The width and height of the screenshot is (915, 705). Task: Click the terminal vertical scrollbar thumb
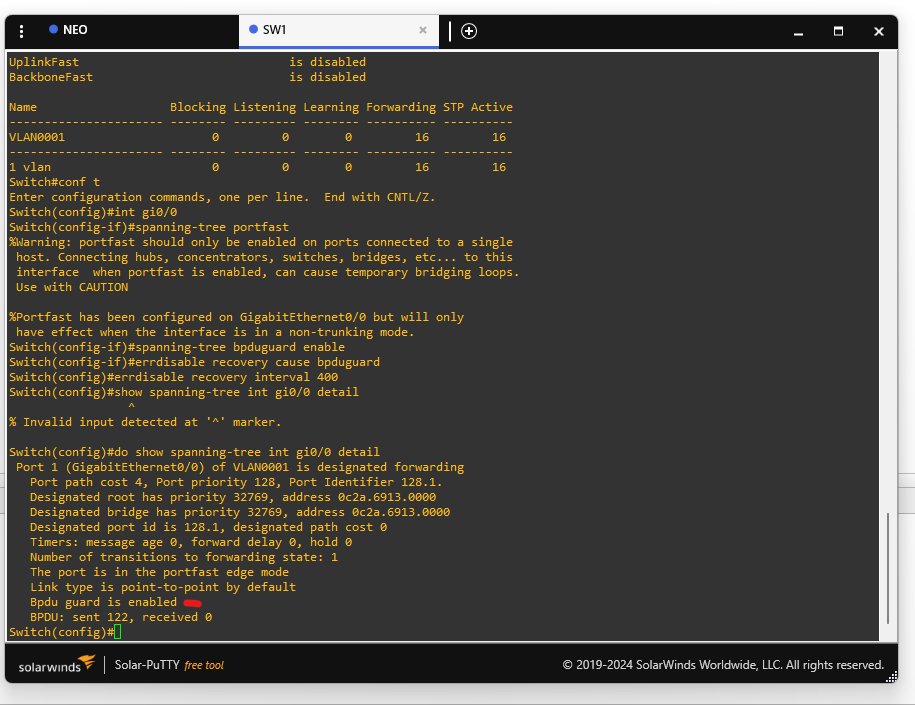(888, 568)
